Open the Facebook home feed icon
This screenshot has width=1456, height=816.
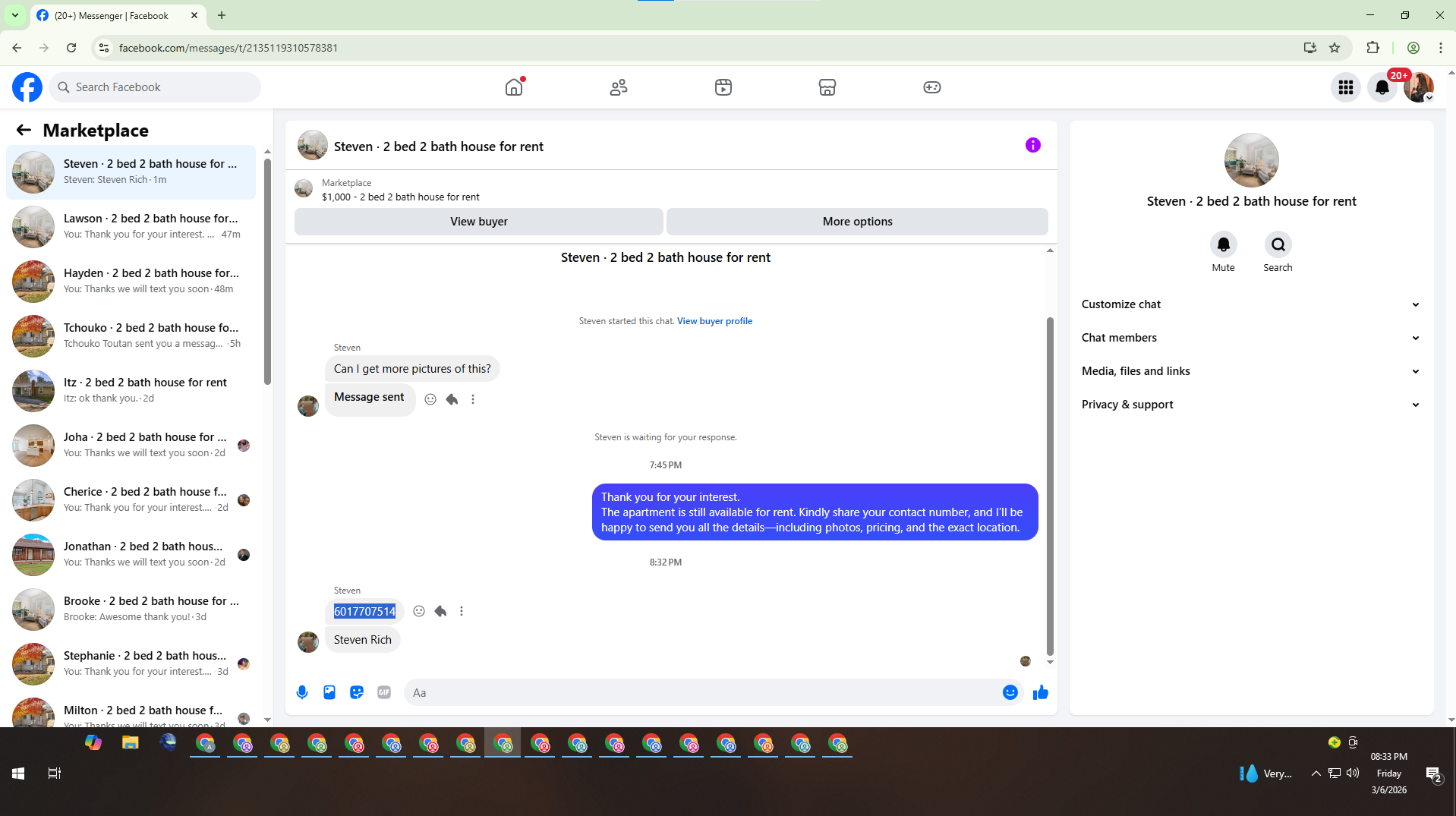(514, 87)
